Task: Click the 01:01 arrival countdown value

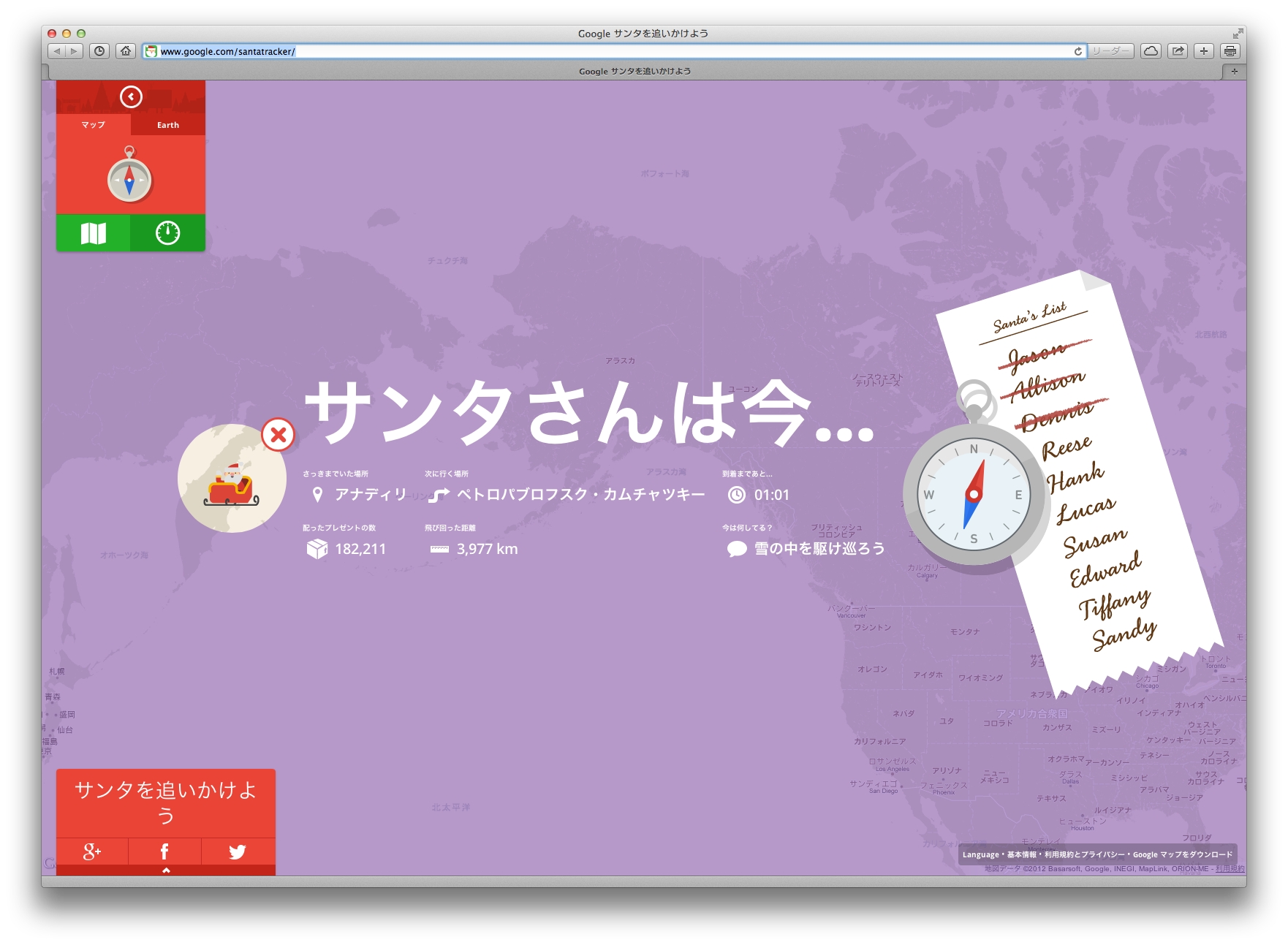Action: coord(772,495)
